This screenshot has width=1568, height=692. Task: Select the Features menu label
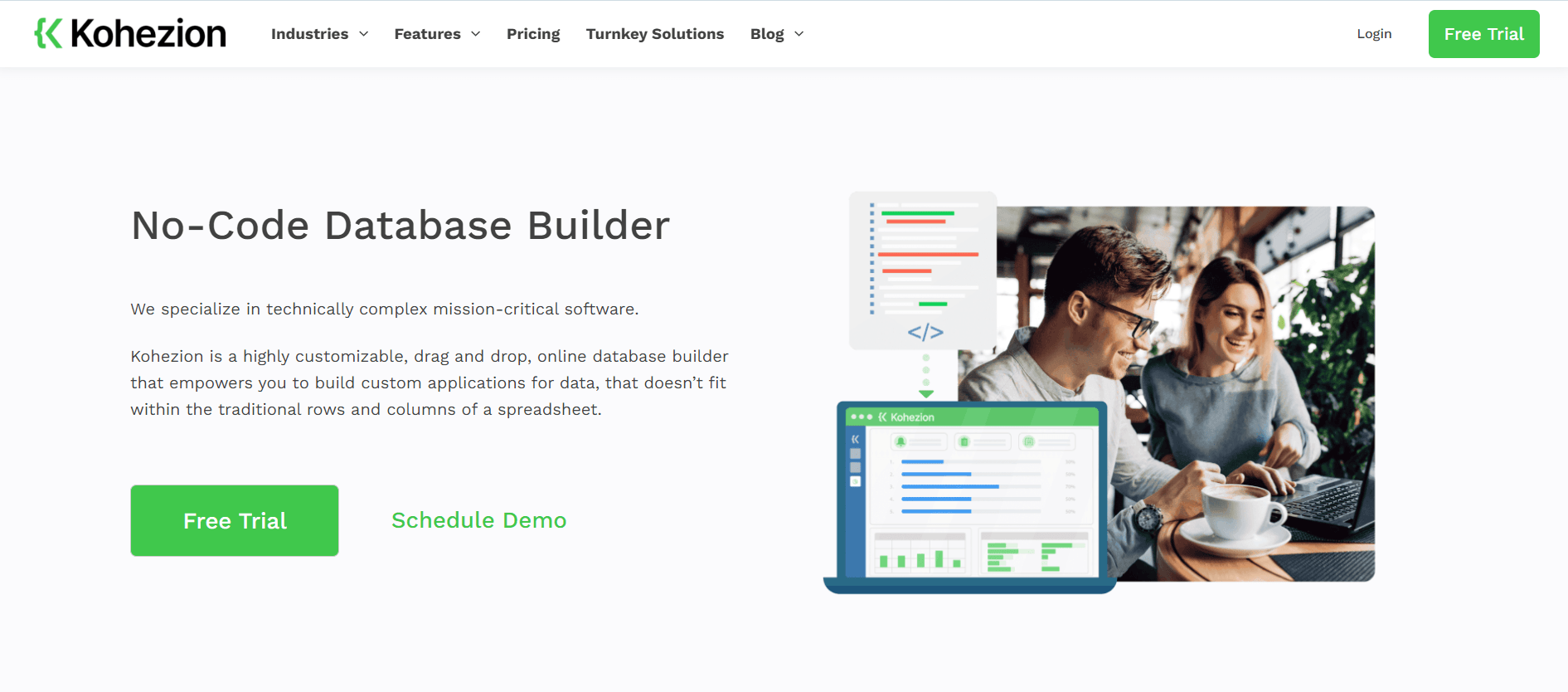pos(427,34)
